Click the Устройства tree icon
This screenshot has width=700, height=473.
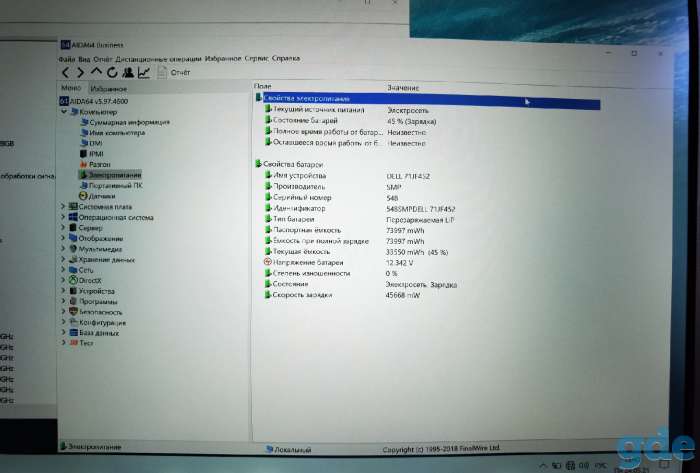coord(73,291)
